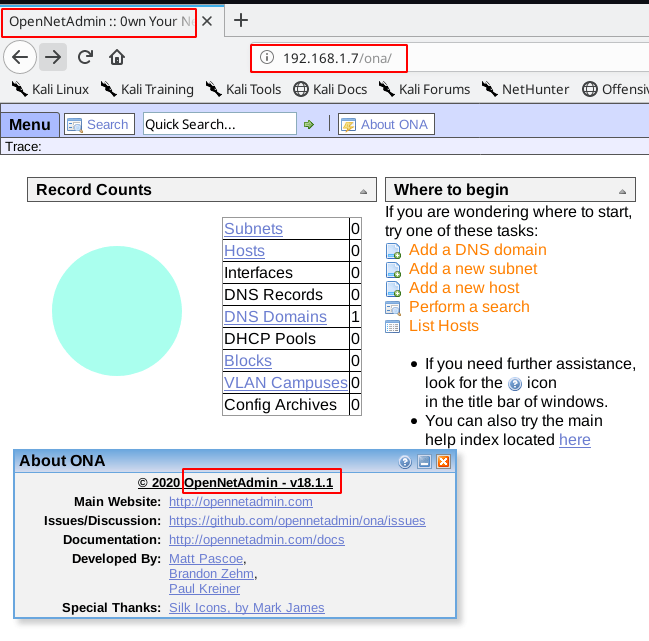The image size is (649, 641).
Task: Open the VLAN Campuses link
Action: click(286, 382)
